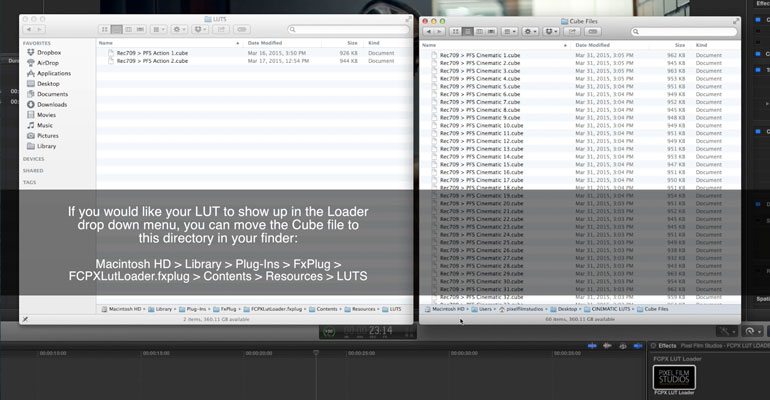Sort LUTS window by Name column
This screenshot has height=400, width=770.
[x=169, y=43]
